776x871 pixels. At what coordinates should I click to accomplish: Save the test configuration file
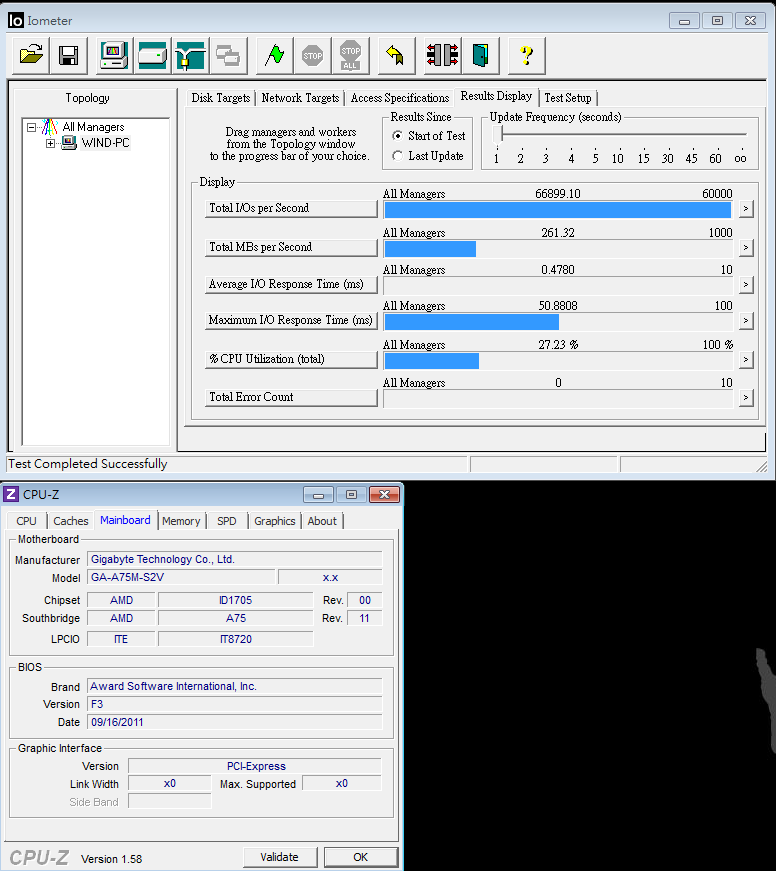[x=69, y=55]
